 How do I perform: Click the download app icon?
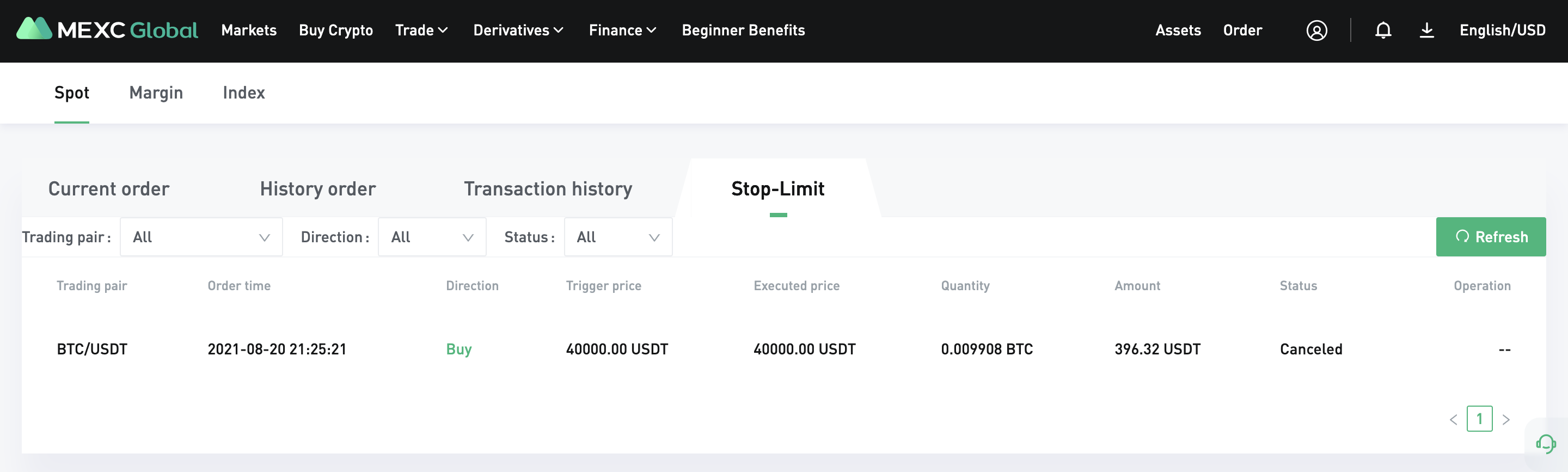(1427, 30)
